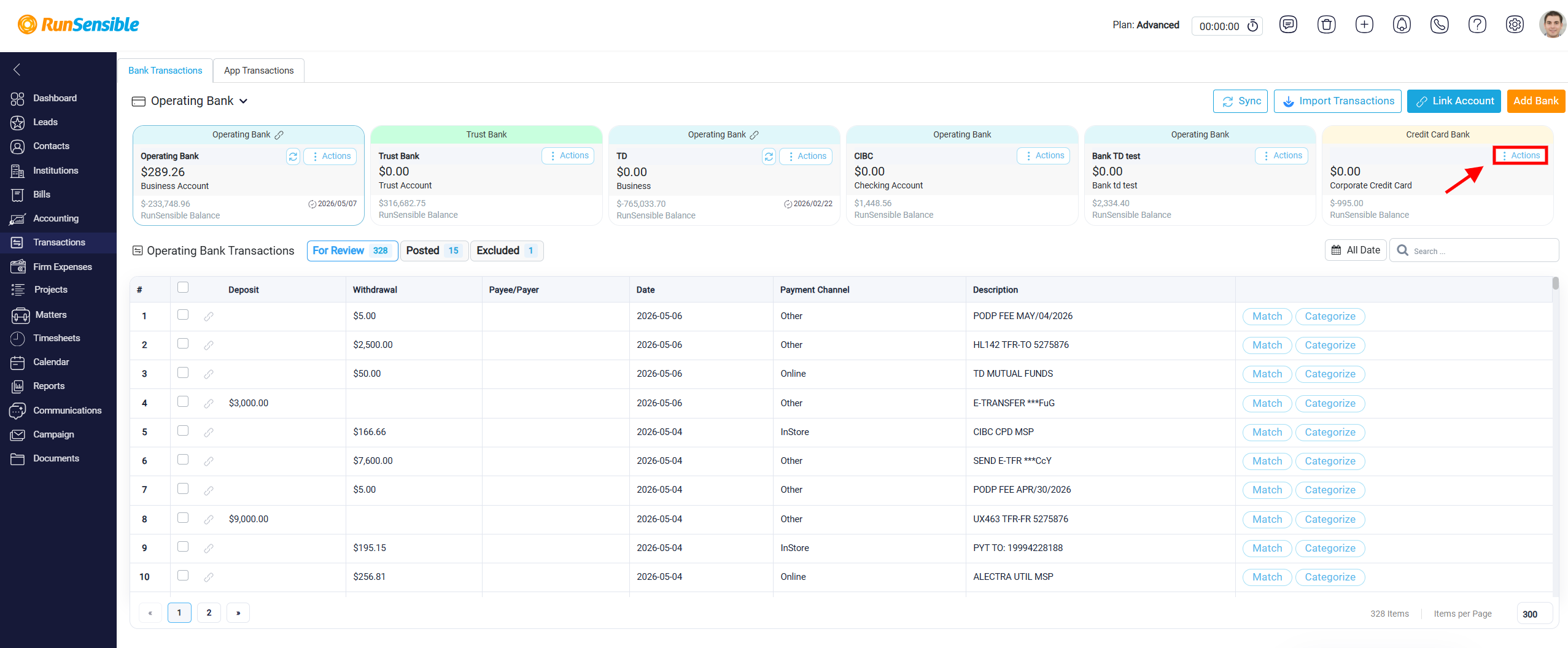
Task: Click Match for PODP FEE MAY/04/2026 row
Action: [x=1267, y=317]
